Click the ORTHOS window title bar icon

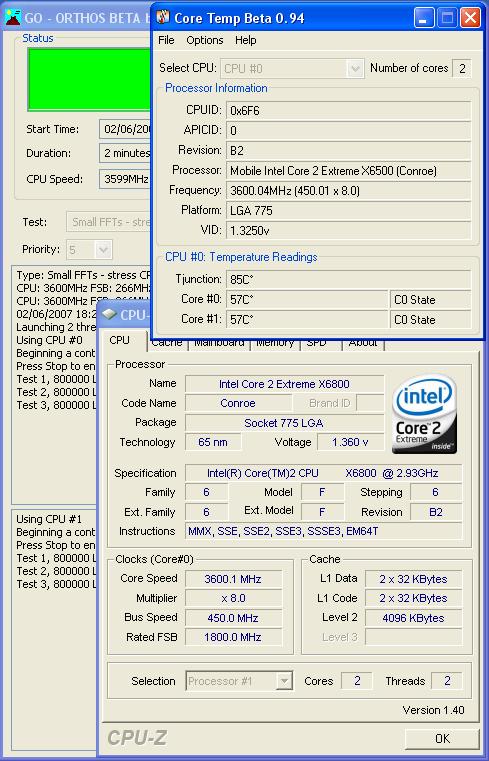13,17
